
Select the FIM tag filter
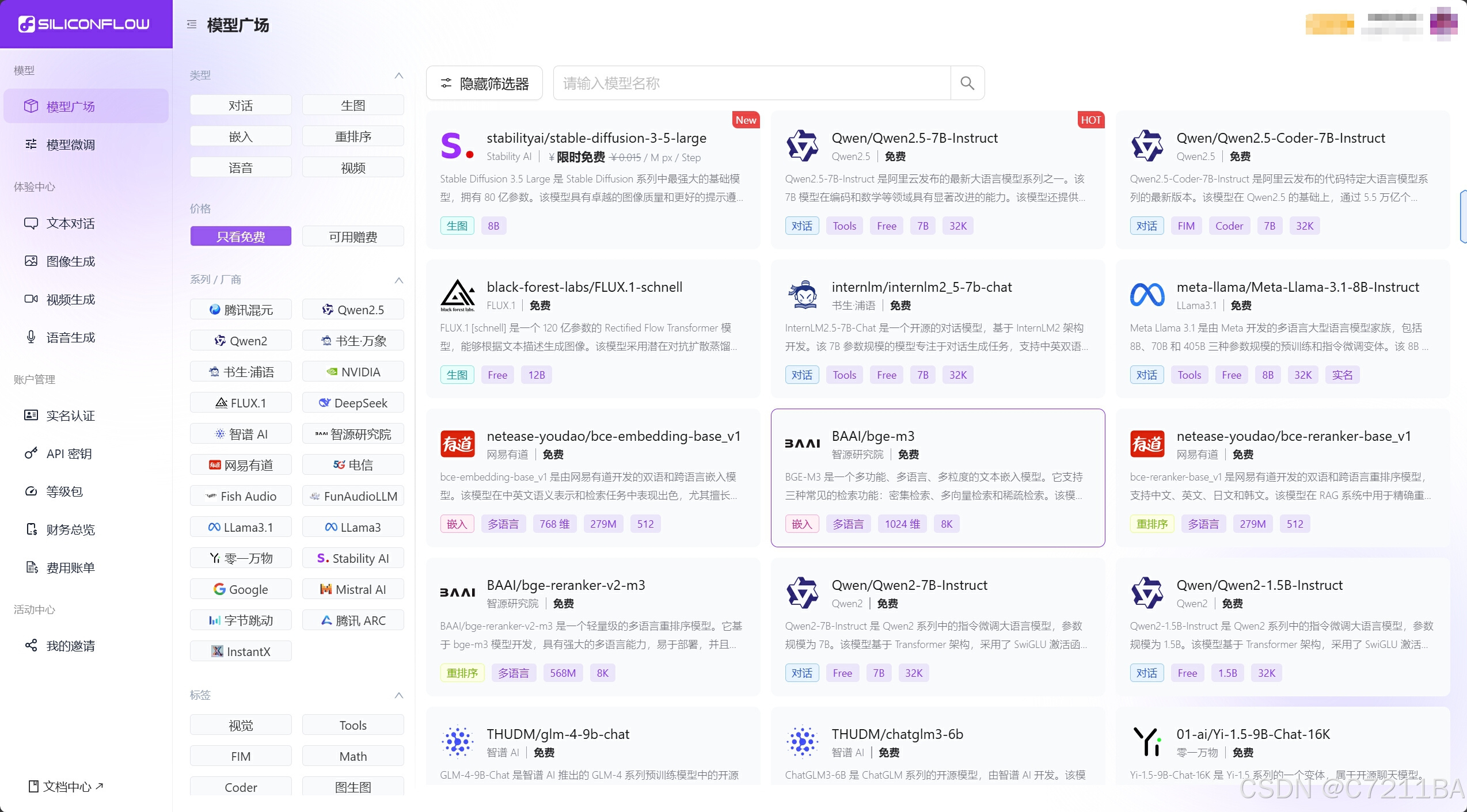[x=241, y=756]
